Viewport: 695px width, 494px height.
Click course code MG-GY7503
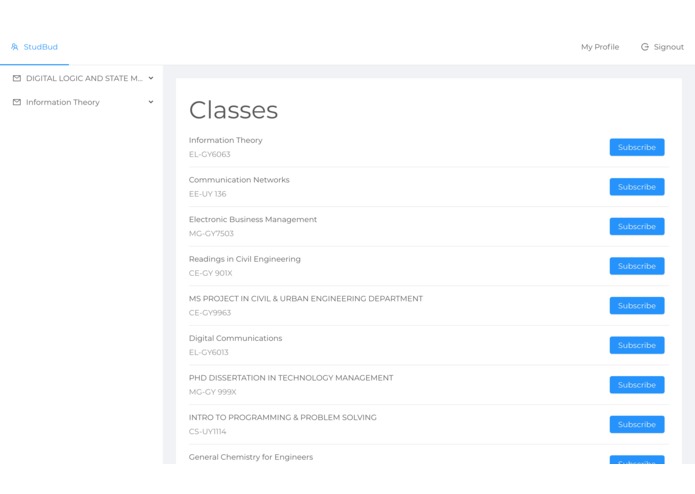point(211,233)
